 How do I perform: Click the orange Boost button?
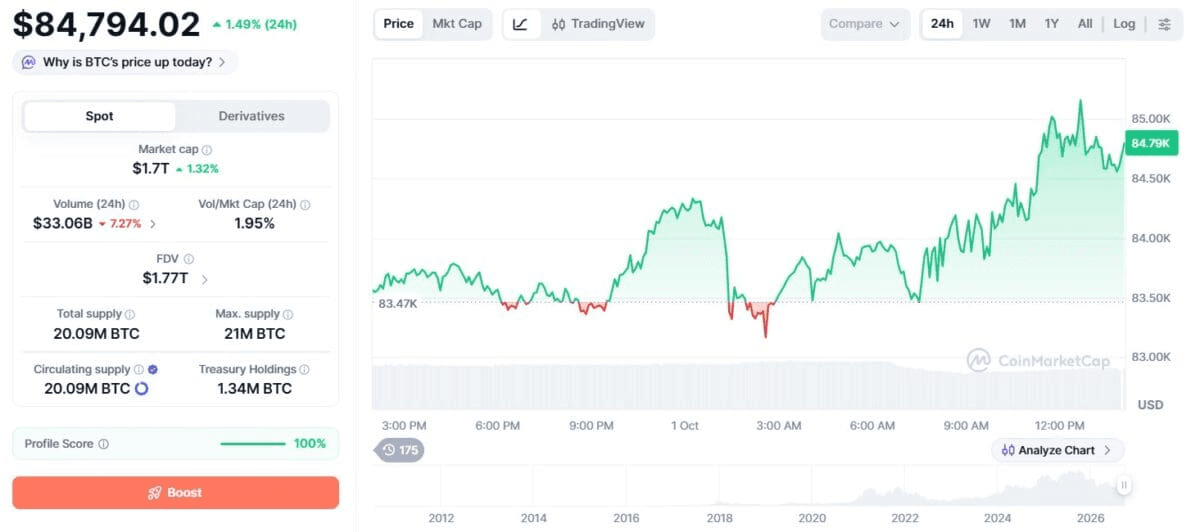pyautogui.click(x=176, y=493)
